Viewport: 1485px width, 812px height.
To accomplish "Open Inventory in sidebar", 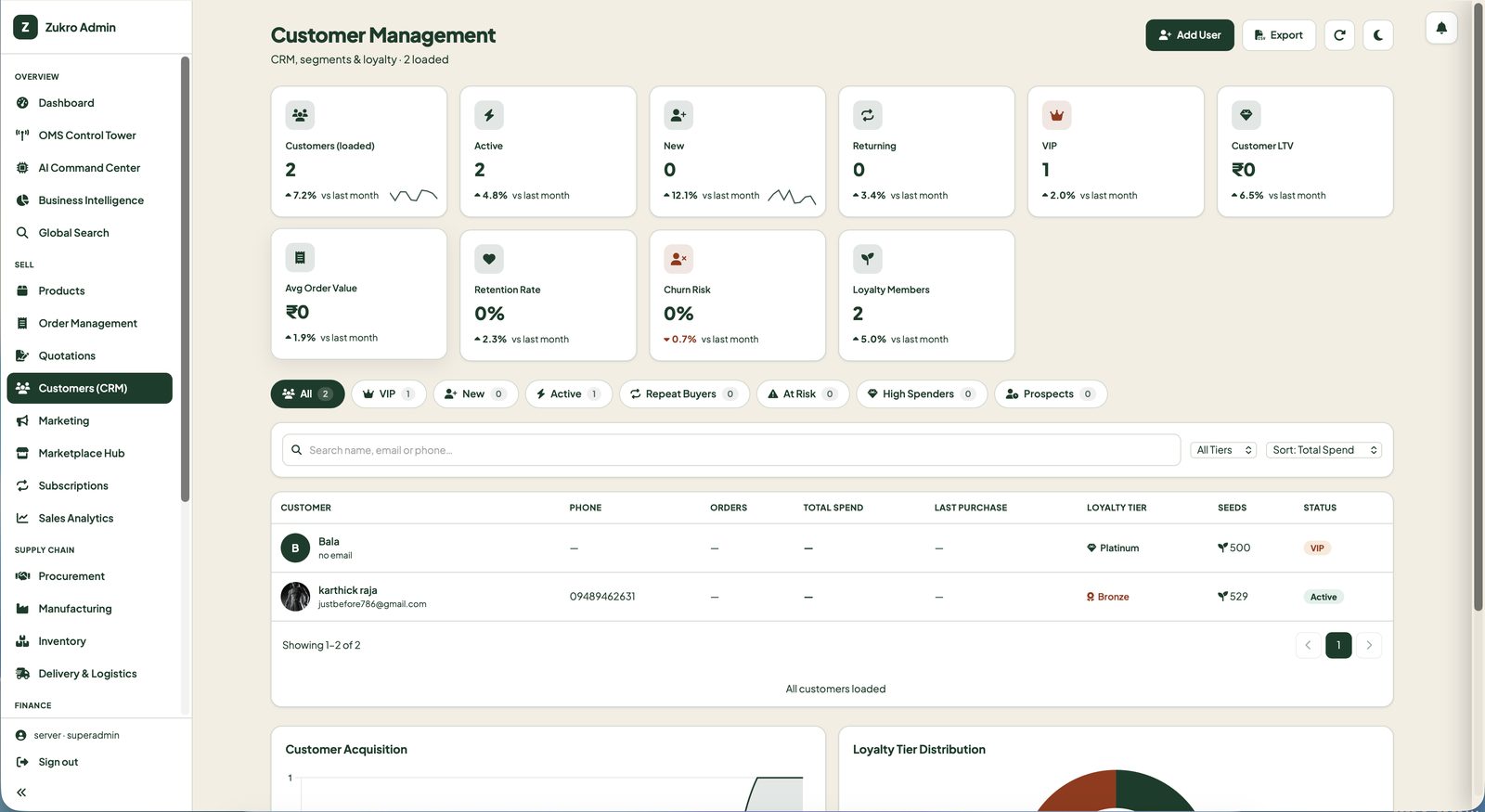I will click(x=89, y=641).
